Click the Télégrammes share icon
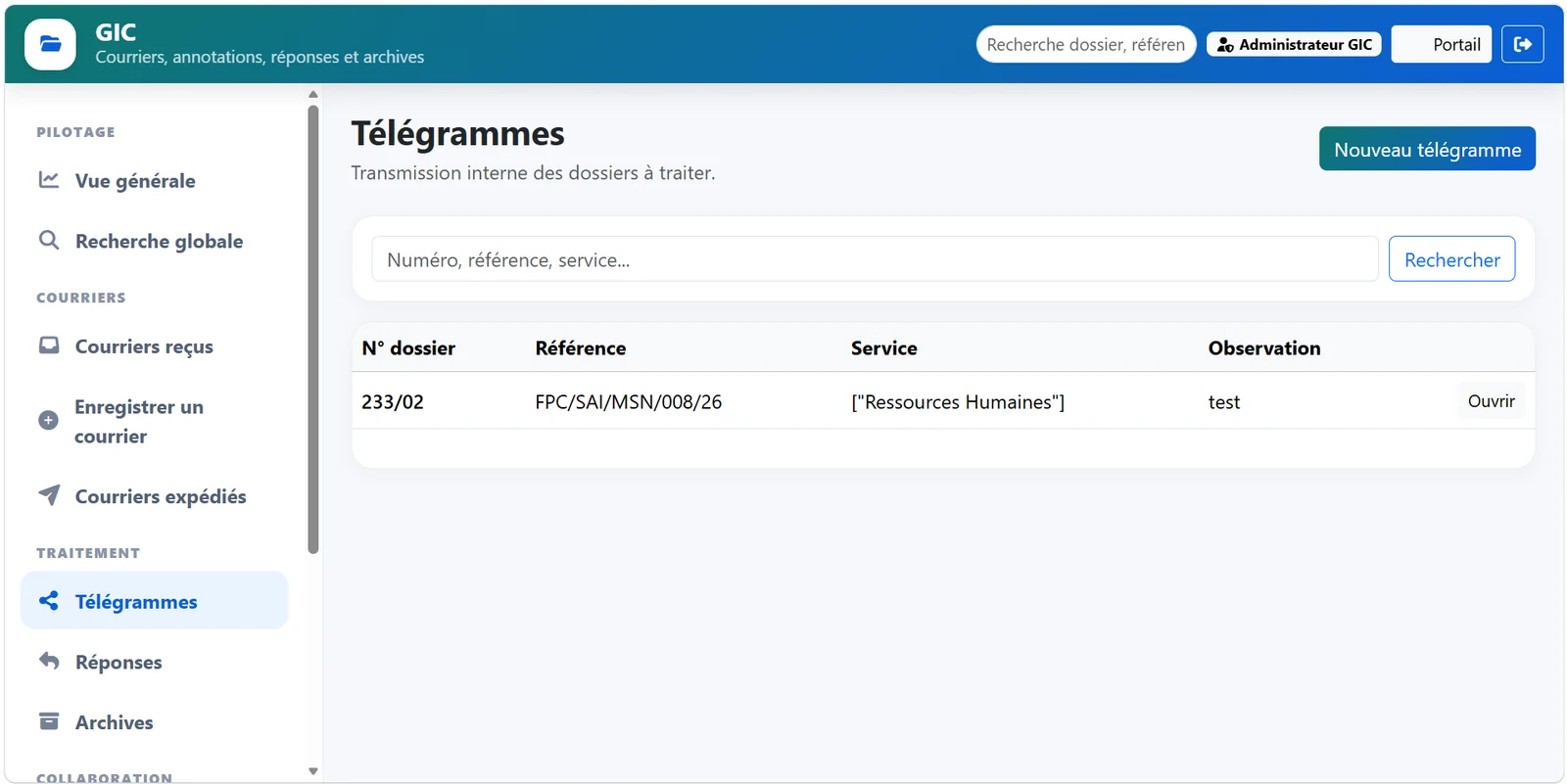1567x784 pixels. click(x=49, y=601)
